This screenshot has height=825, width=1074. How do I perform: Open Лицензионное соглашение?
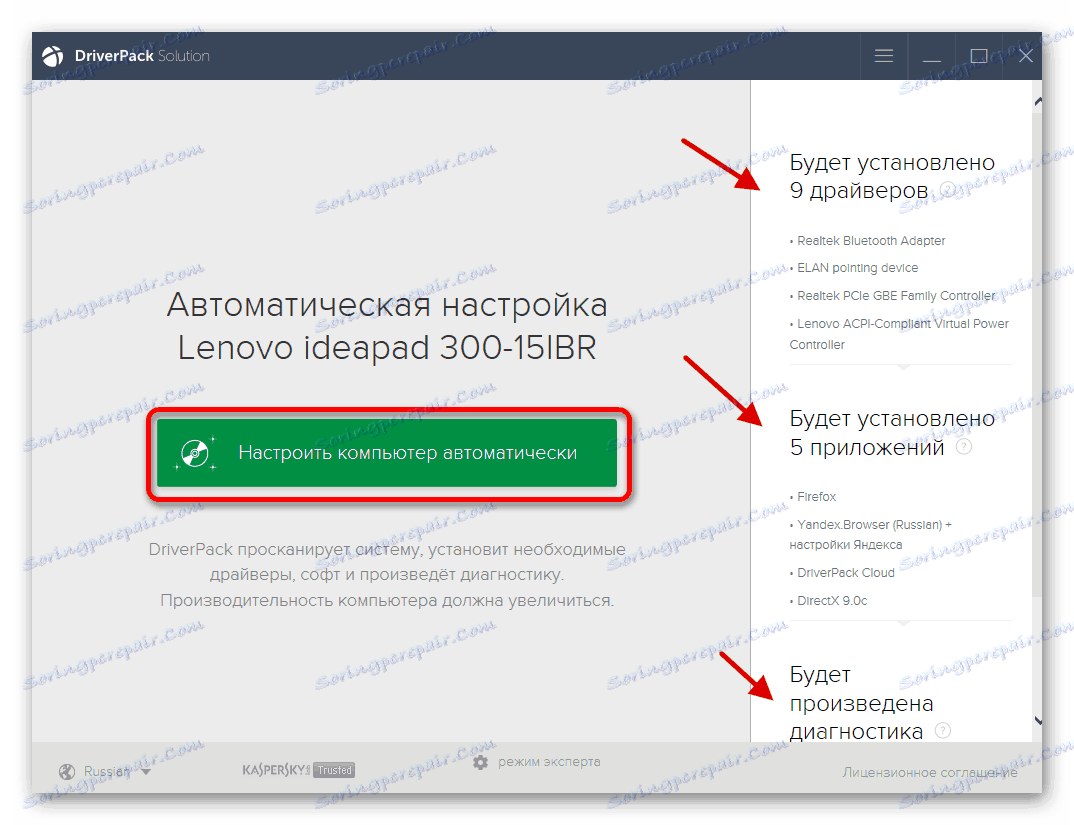[929, 772]
